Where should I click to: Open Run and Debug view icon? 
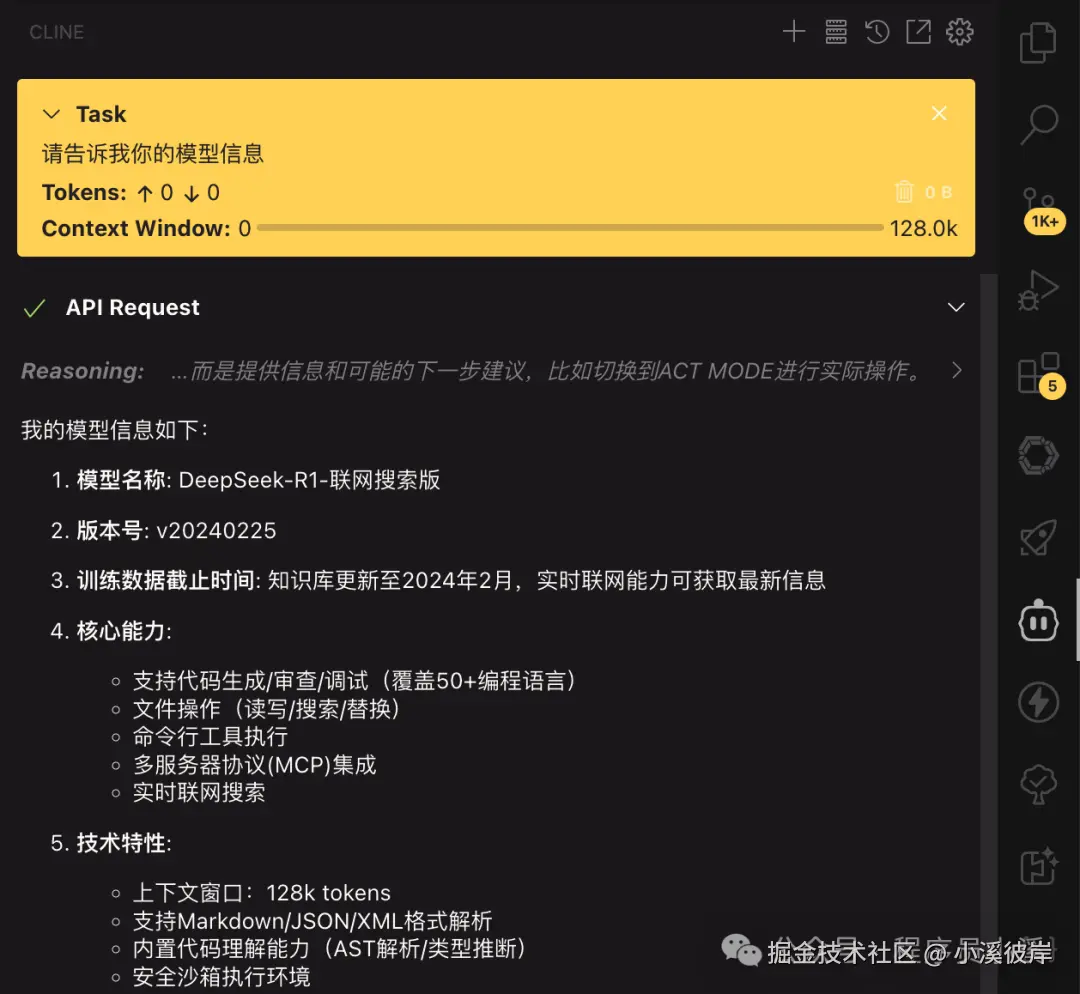(1037, 289)
